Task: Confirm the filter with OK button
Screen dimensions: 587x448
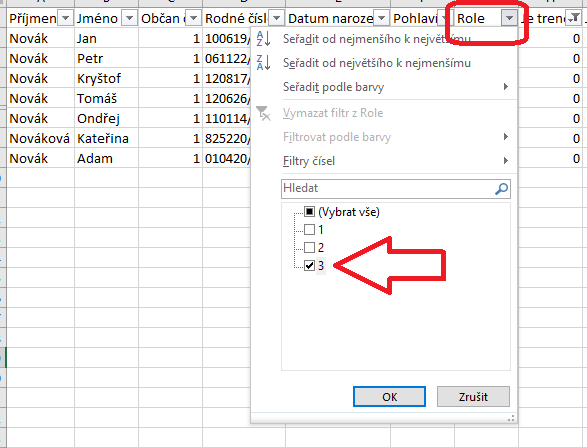Action: click(389, 396)
